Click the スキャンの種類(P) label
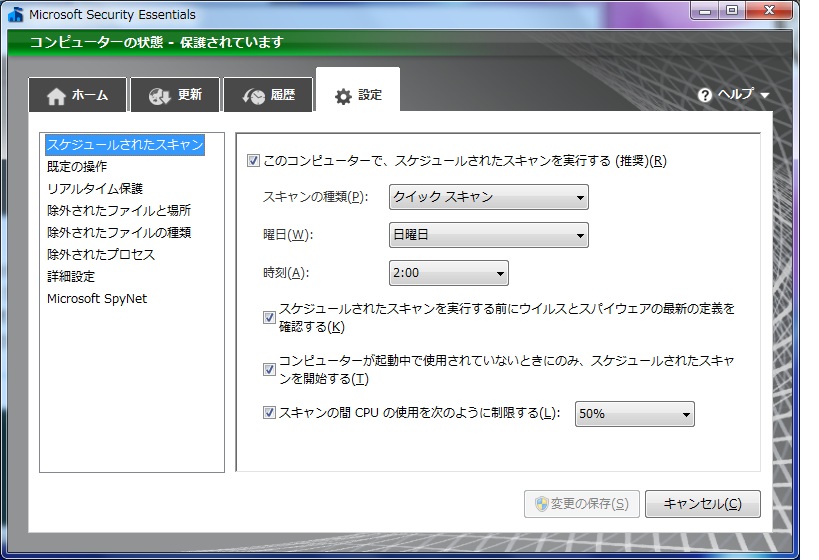The height and width of the screenshot is (560, 819). click(315, 197)
